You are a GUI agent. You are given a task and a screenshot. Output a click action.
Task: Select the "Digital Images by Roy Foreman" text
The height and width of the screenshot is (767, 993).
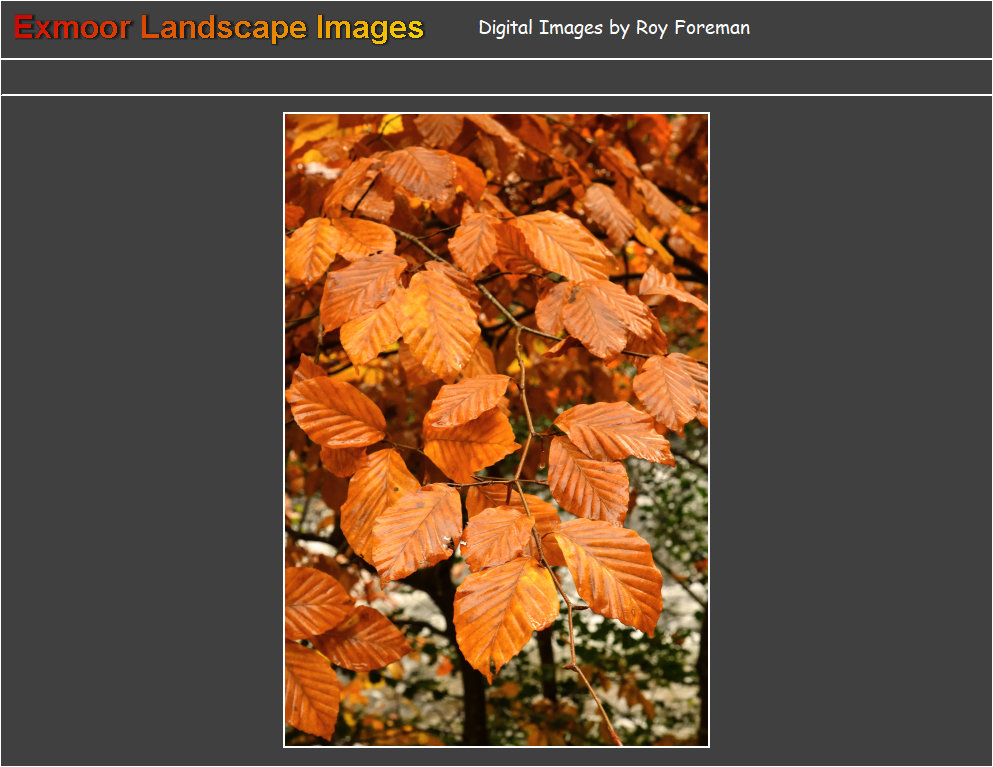click(x=614, y=28)
